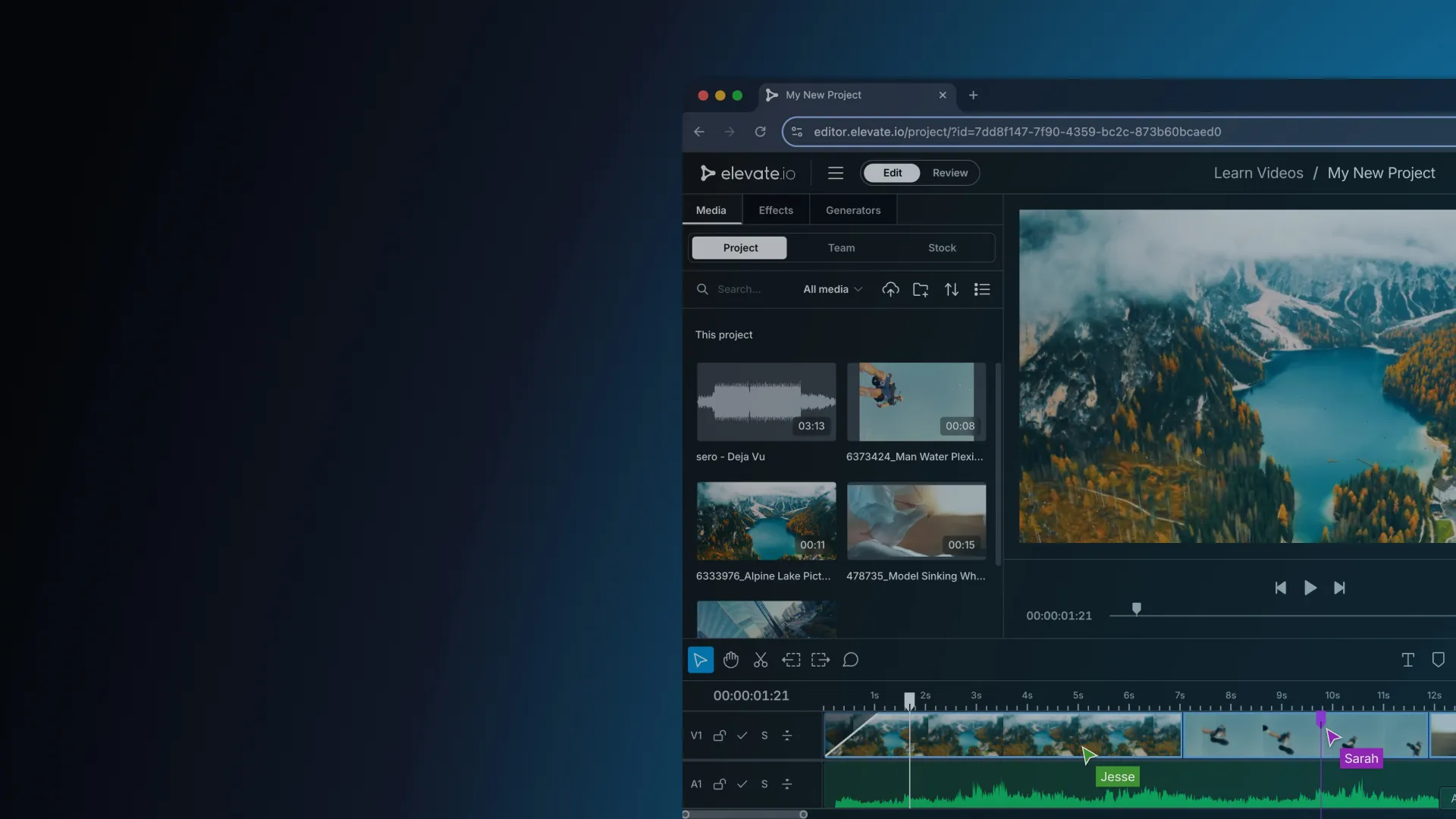The width and height of the screenshot is (1456, 819).
Task: Create a new media folder
Action: tap(921, 289)
